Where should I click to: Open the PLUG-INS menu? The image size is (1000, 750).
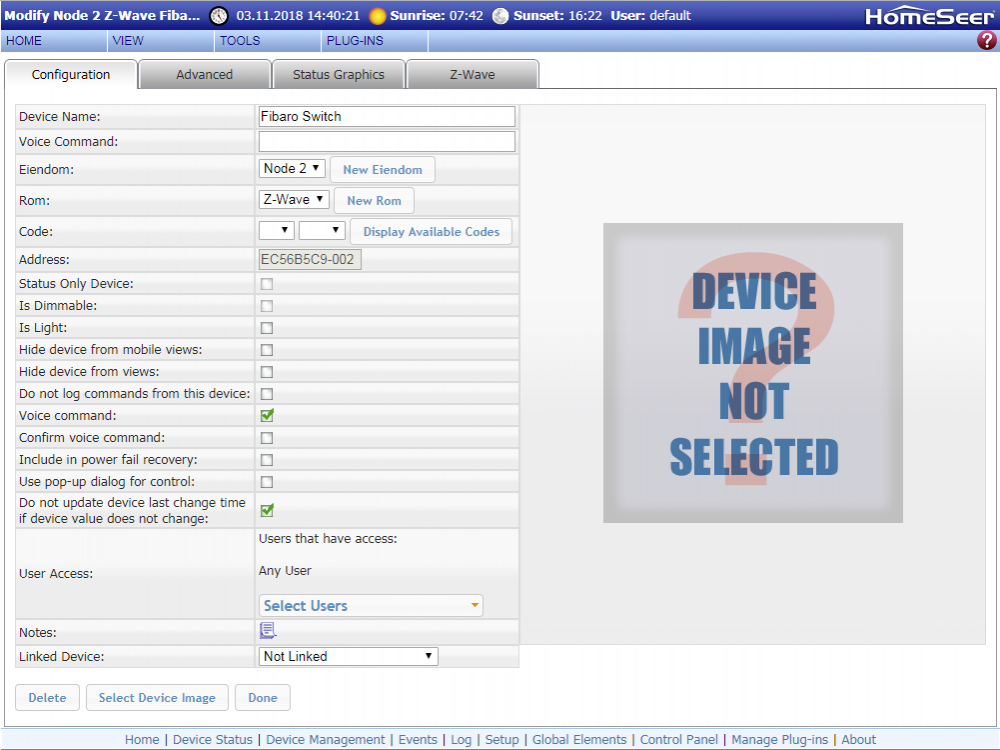click(354, 41)
